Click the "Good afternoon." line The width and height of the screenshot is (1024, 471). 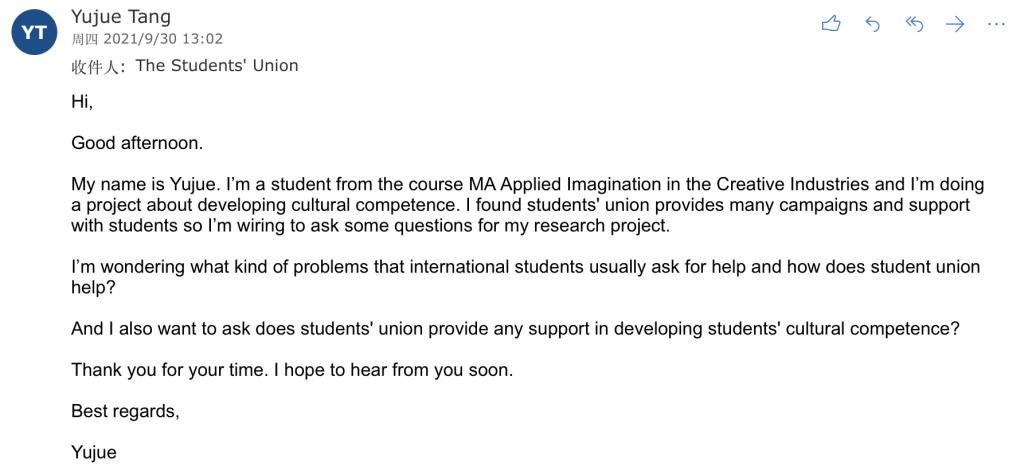click(137, 143)
